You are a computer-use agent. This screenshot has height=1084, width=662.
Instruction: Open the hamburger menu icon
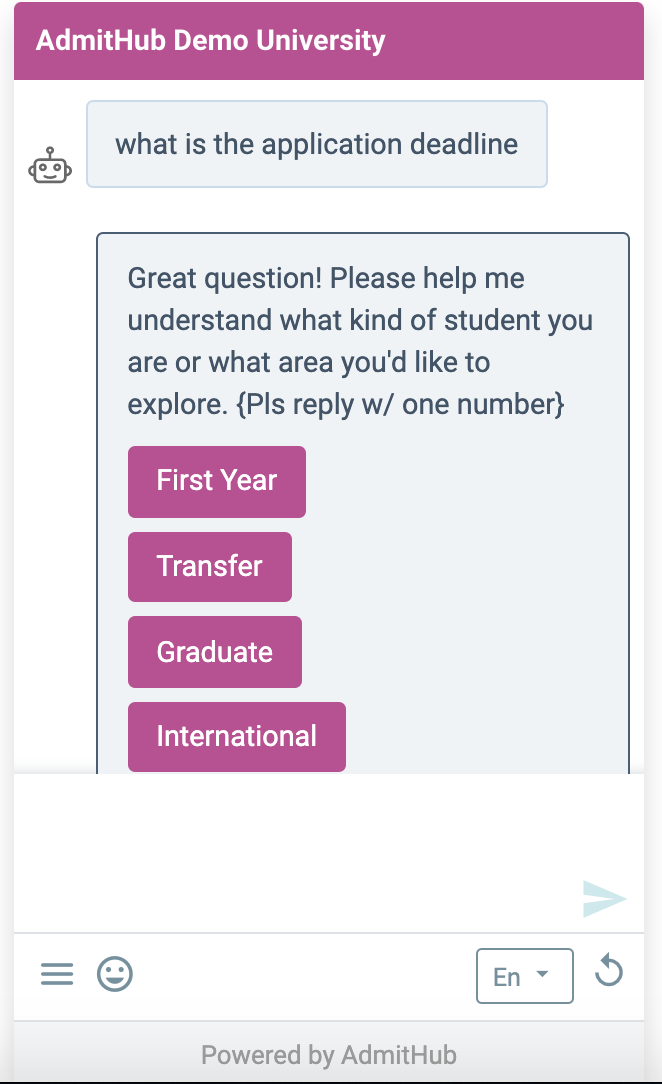click(x=57, y=974)
